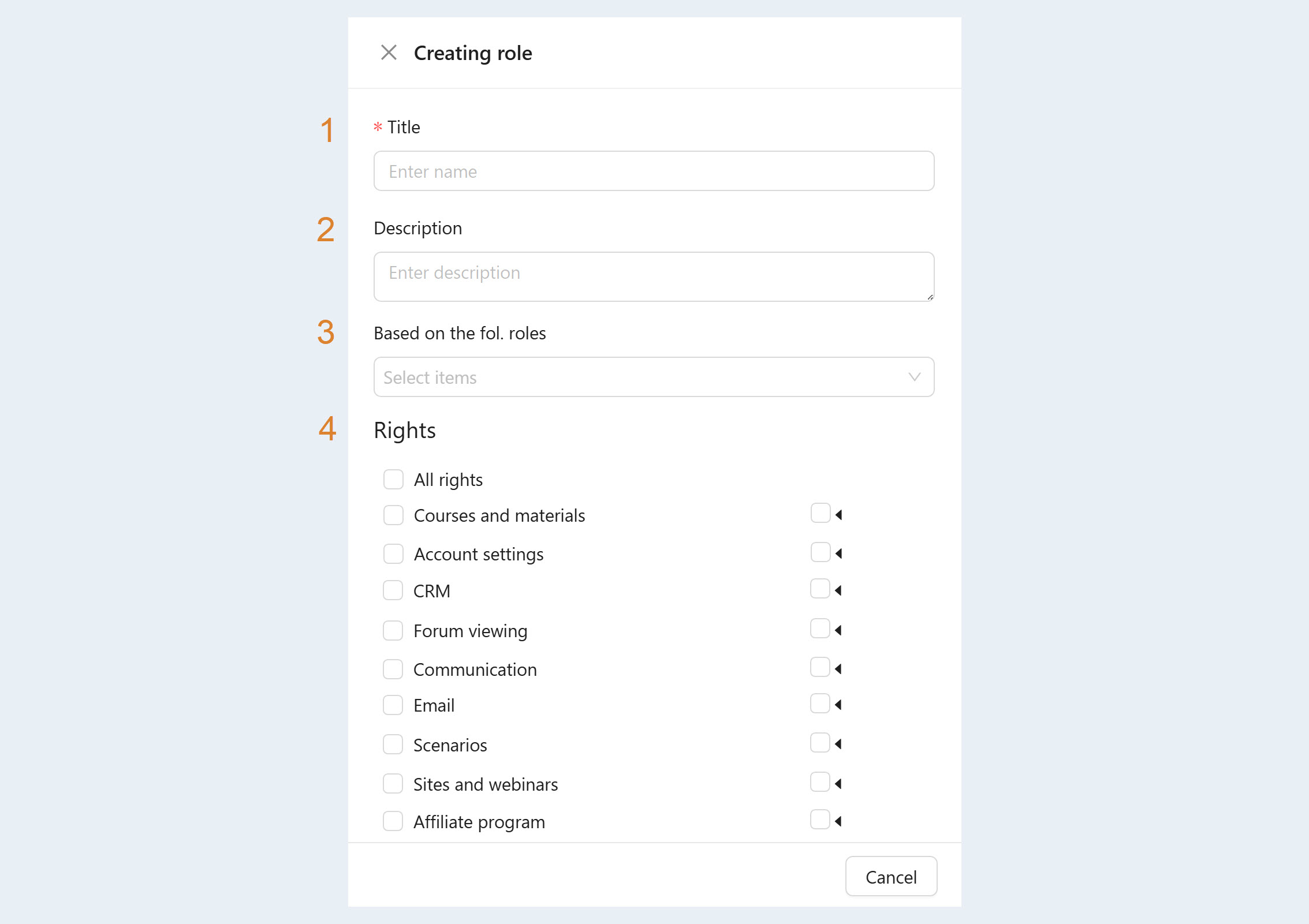This screenshot has height=924, width=1309.
Task: Expand the Scenarios rights arrow
Action: click(838, 744)
